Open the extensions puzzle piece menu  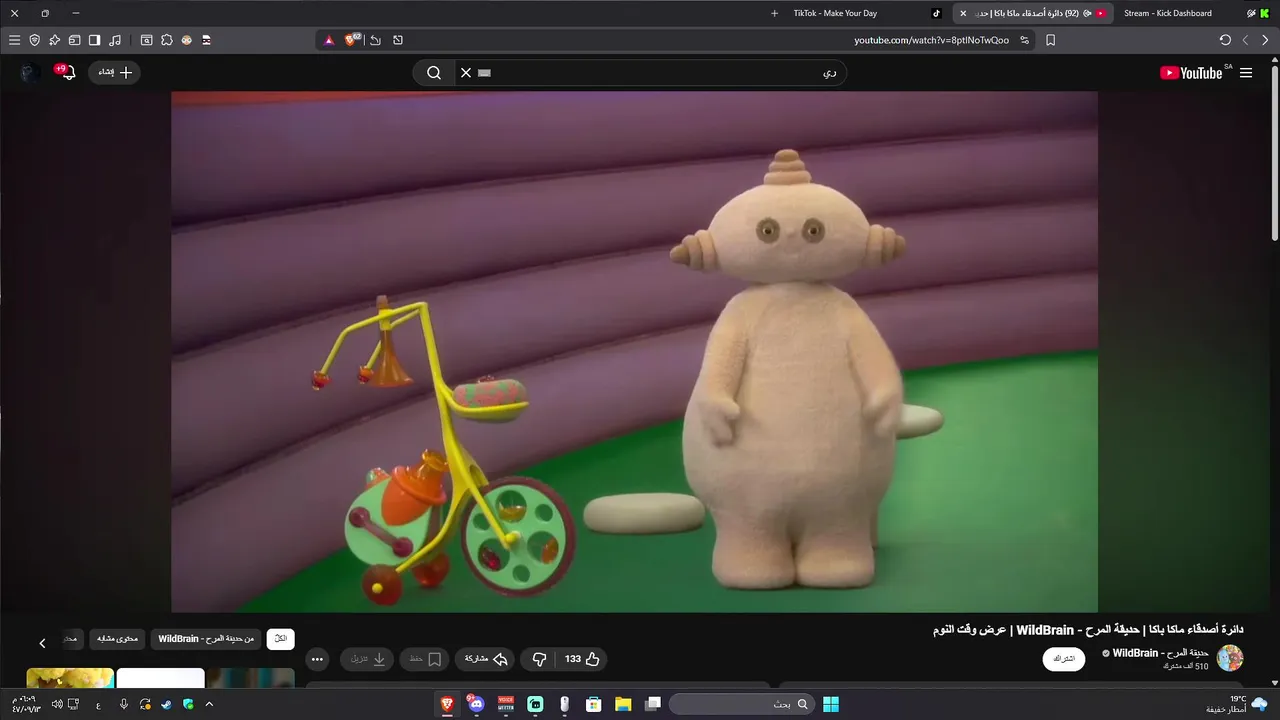pyautogui.click(x=166, y=40)
